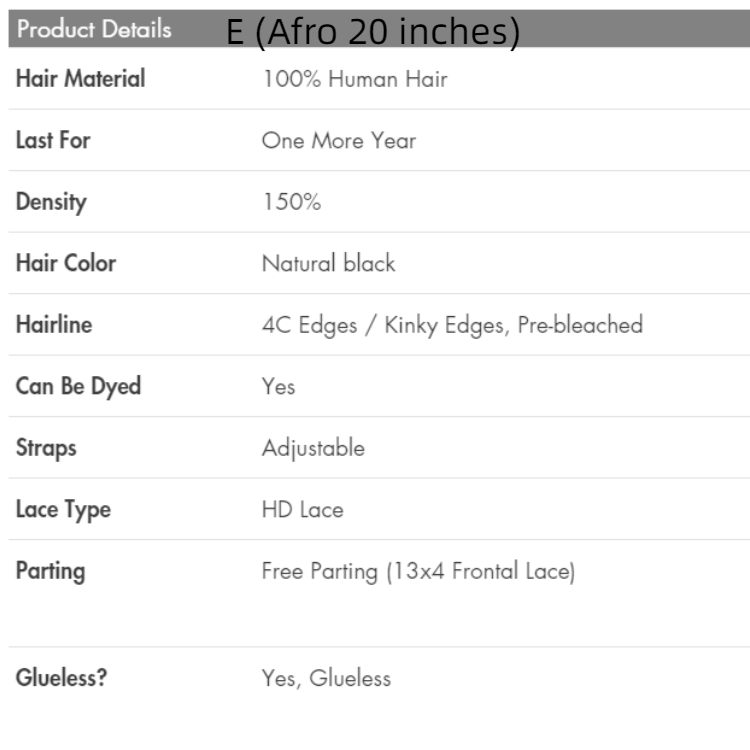The width and height of the screenshot is (750, 750).
Task: Click the Lace Type label
Action: pos(63,510)
